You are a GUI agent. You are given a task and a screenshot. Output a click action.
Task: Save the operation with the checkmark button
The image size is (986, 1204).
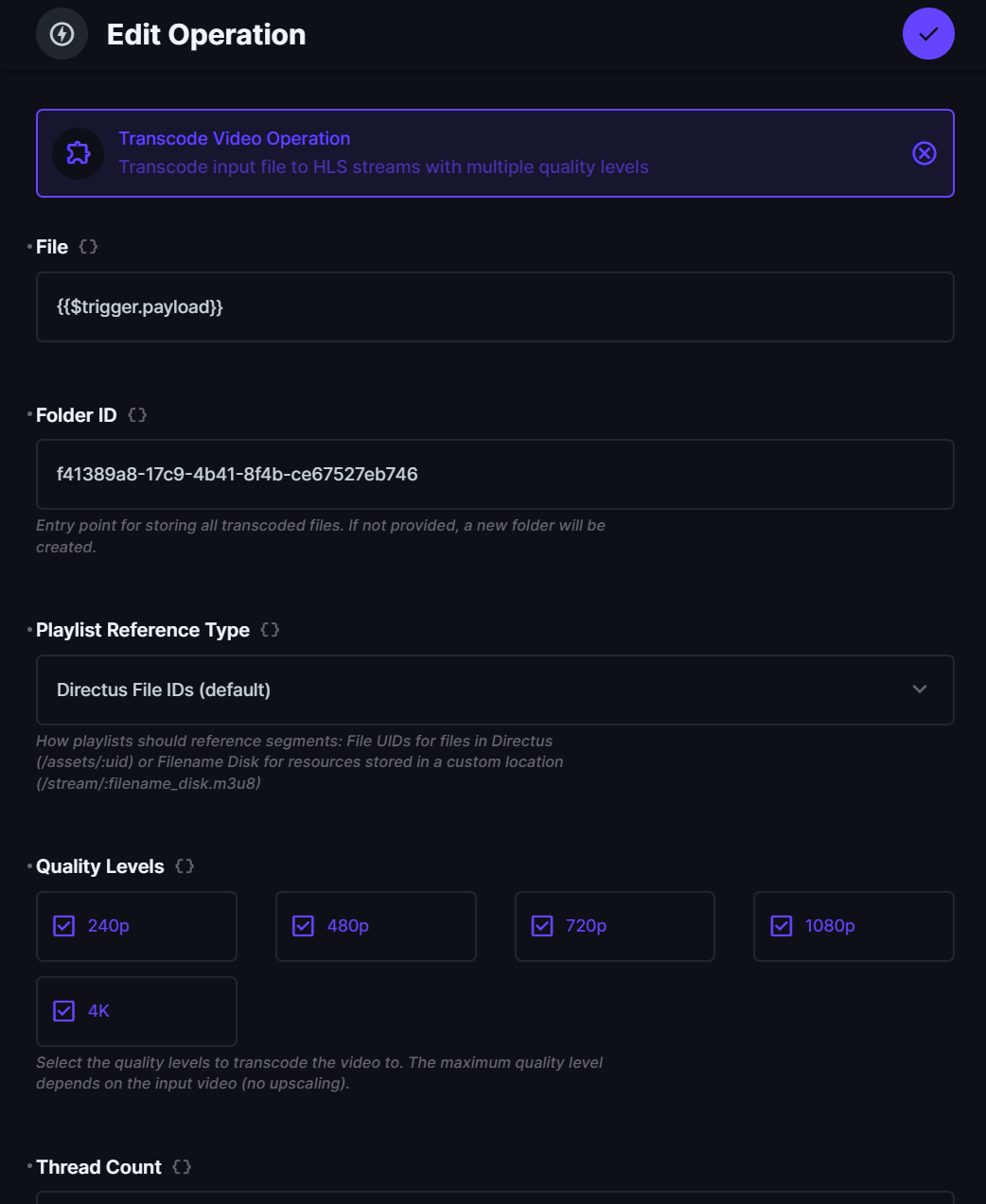(928, 34)
